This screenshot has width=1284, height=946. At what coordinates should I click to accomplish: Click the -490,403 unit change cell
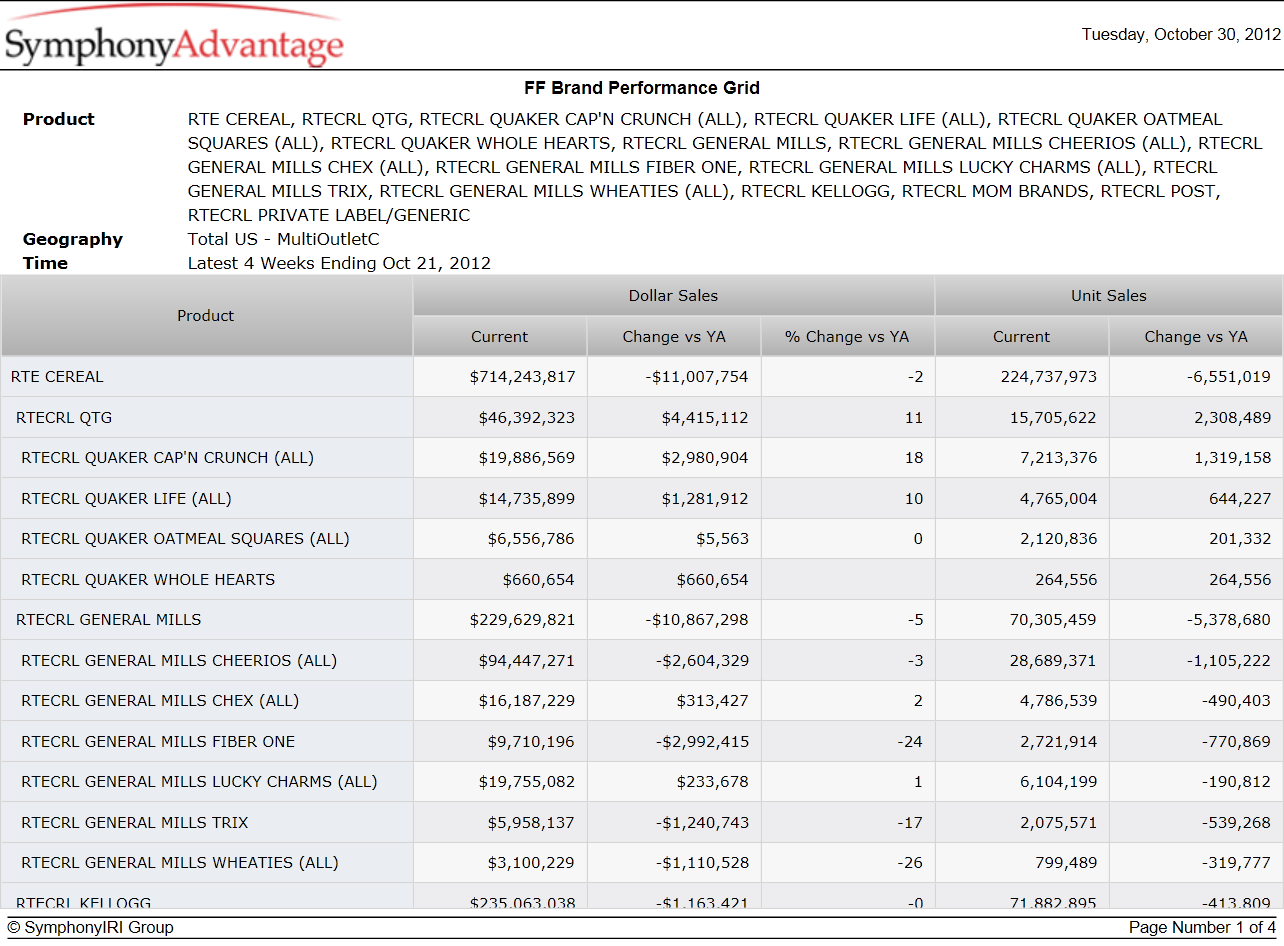[1196, 701]
